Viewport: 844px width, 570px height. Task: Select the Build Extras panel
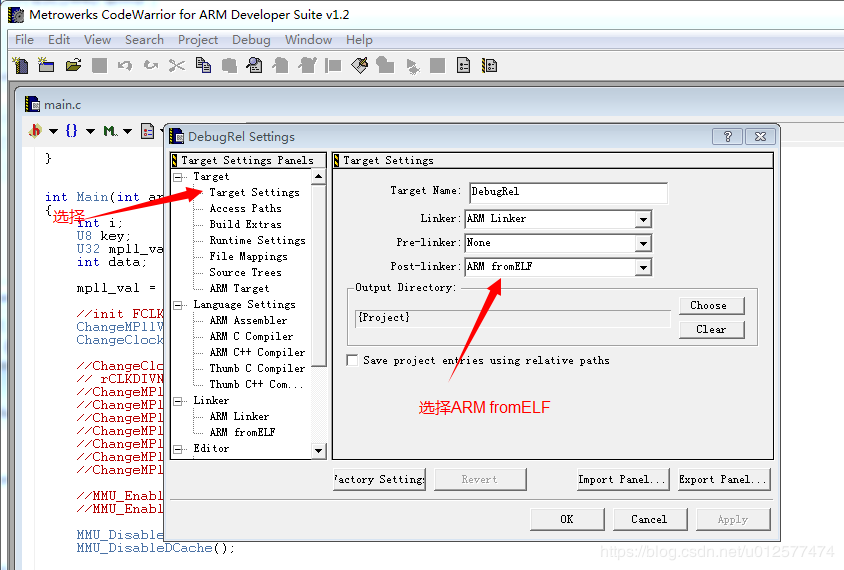coord(245,224)
